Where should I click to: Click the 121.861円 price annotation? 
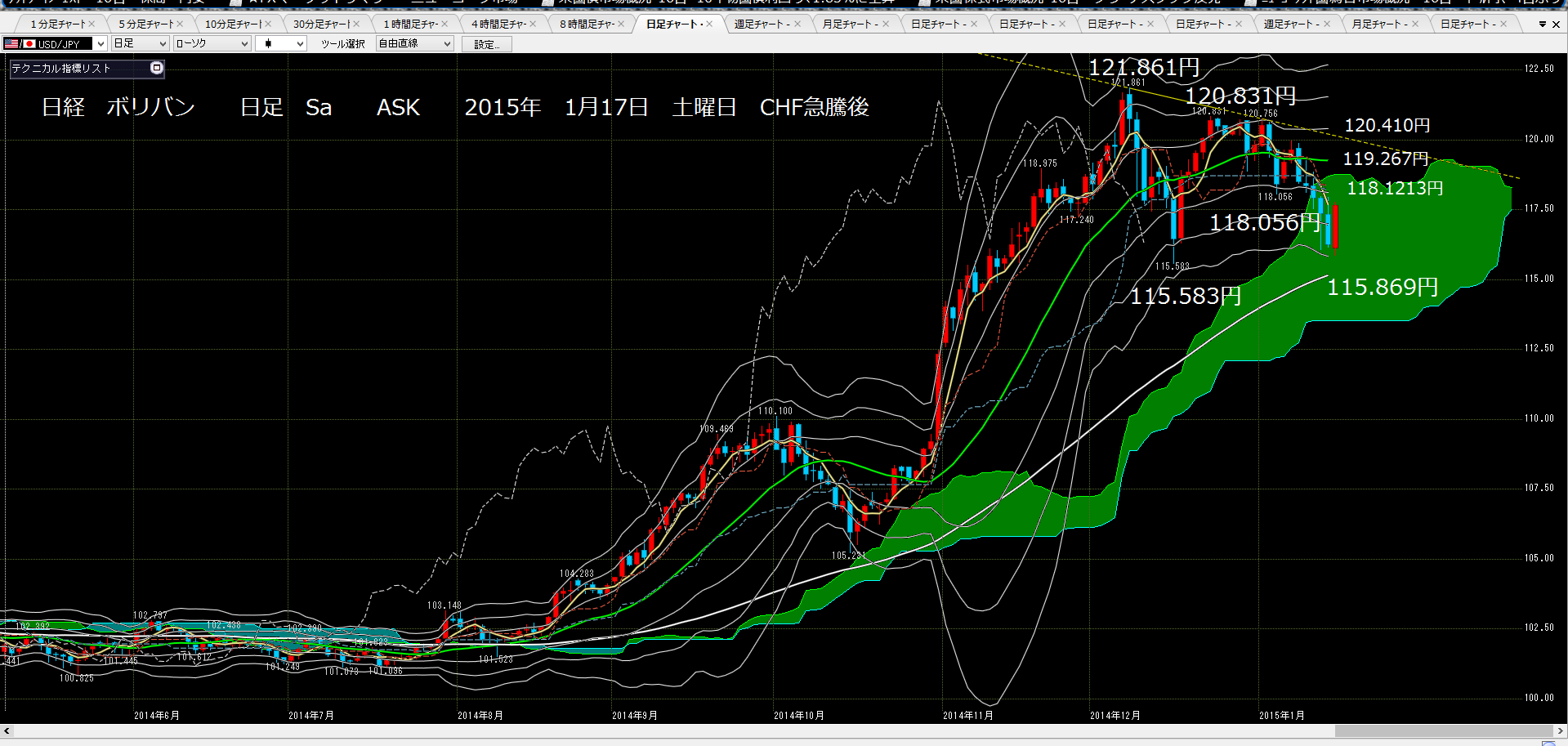point(1144,67)
